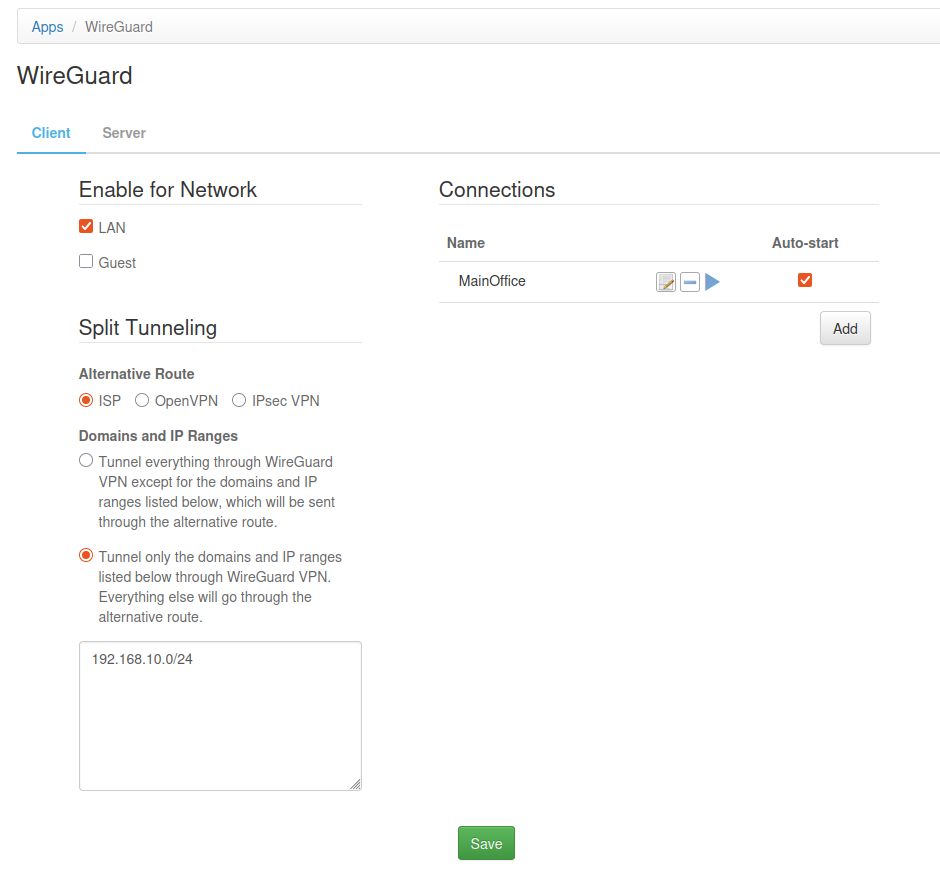Screen dimensions: 940x870
Task: Grab the textarea resize handle
Action: click(x=355, y=784)
